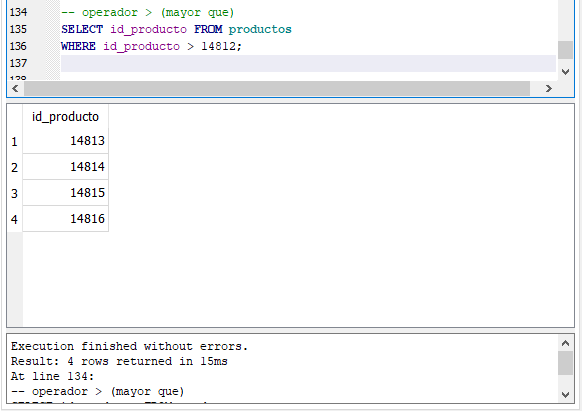Click the SELECT keyword on line 135
This screenshot has height=416, width=585.
pos(82,29)
